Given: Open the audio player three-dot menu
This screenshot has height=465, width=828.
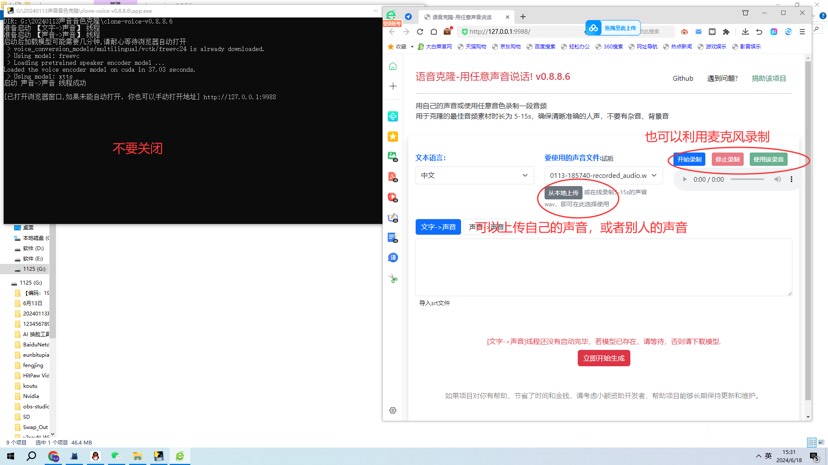Looking at the screenshot, I should pos(792,180).
